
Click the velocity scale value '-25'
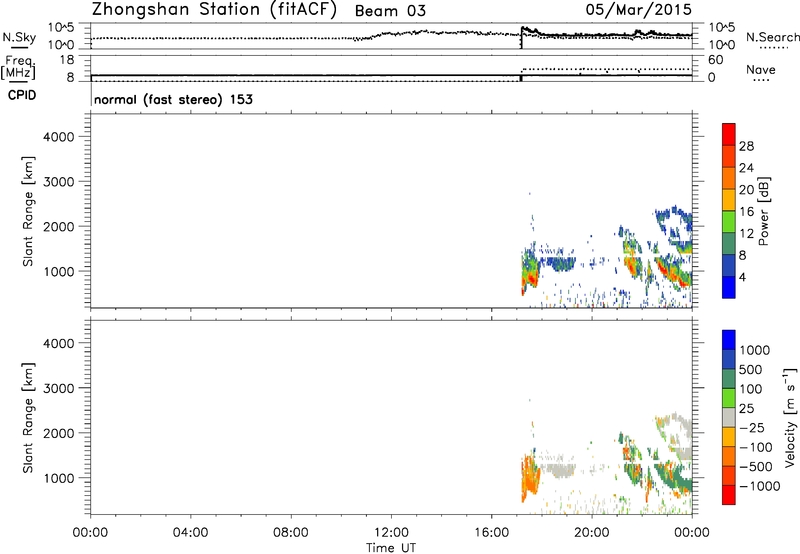[752, 427]
